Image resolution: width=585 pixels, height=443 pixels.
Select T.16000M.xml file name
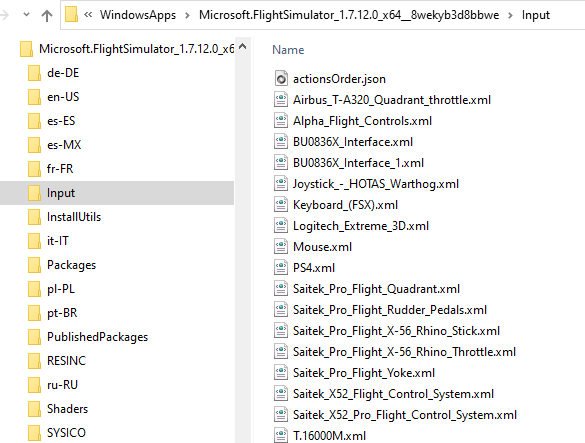tap(329, 436)
